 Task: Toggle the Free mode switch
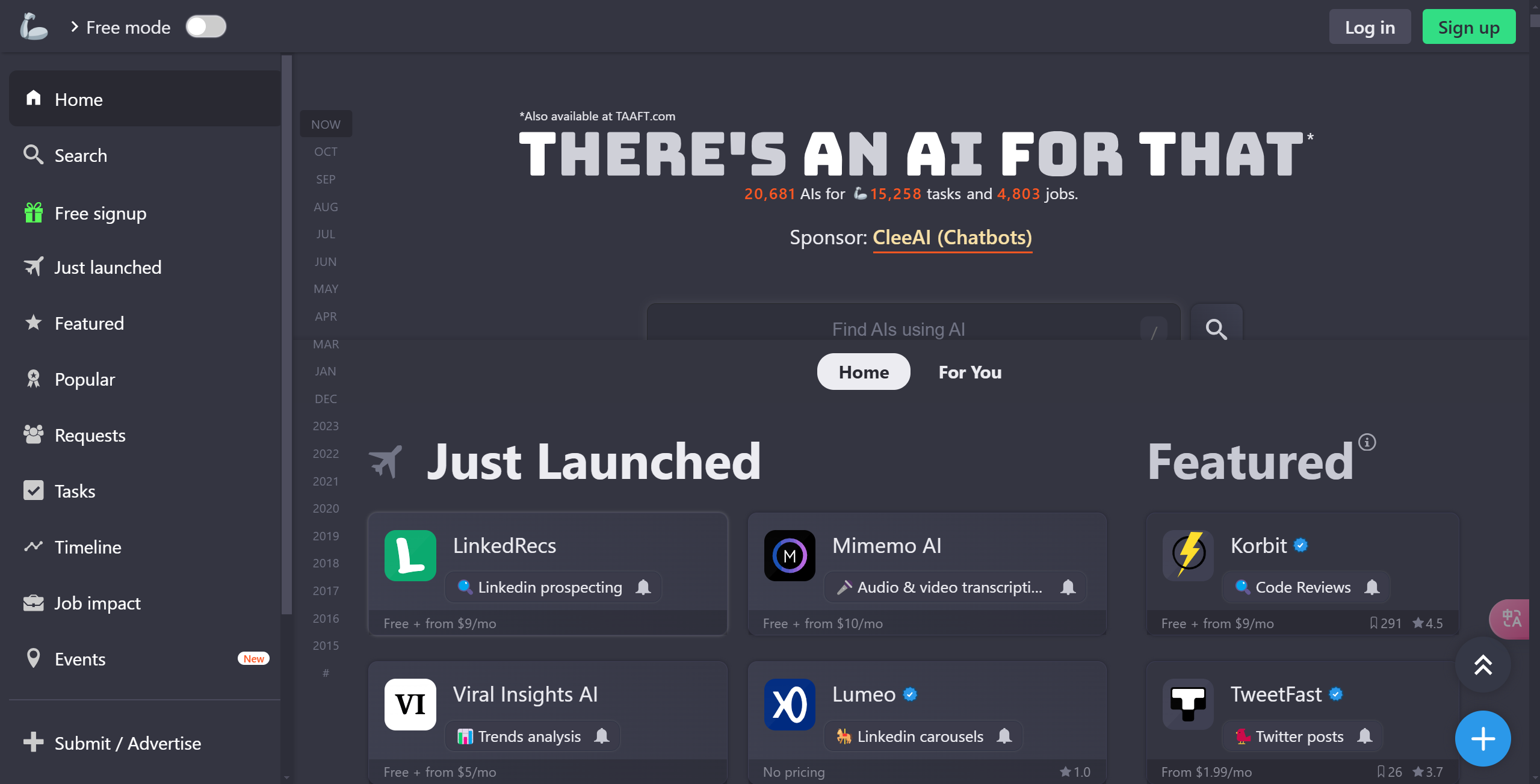point(206,26)
